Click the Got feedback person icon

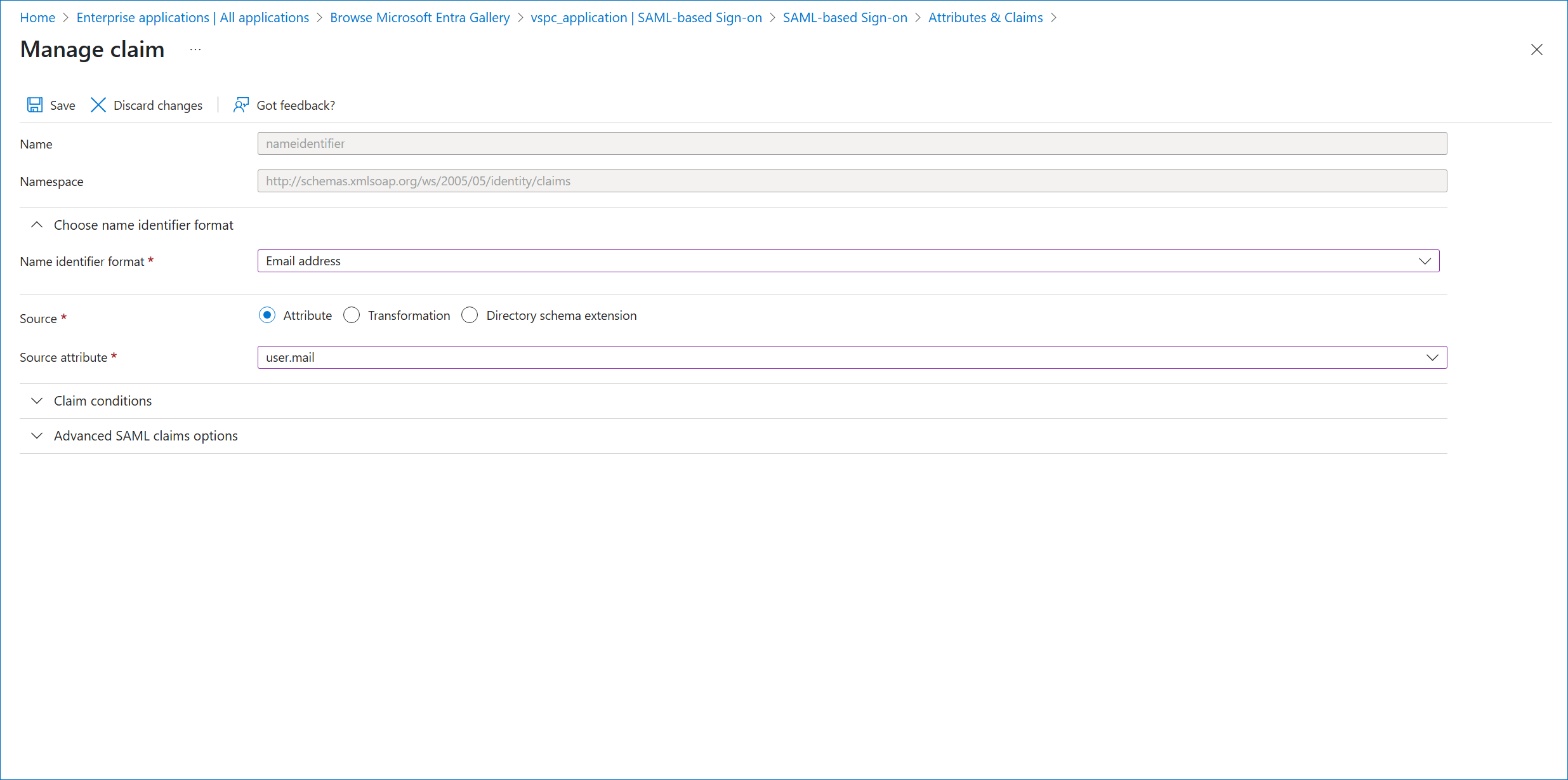(x=240, y=105)
